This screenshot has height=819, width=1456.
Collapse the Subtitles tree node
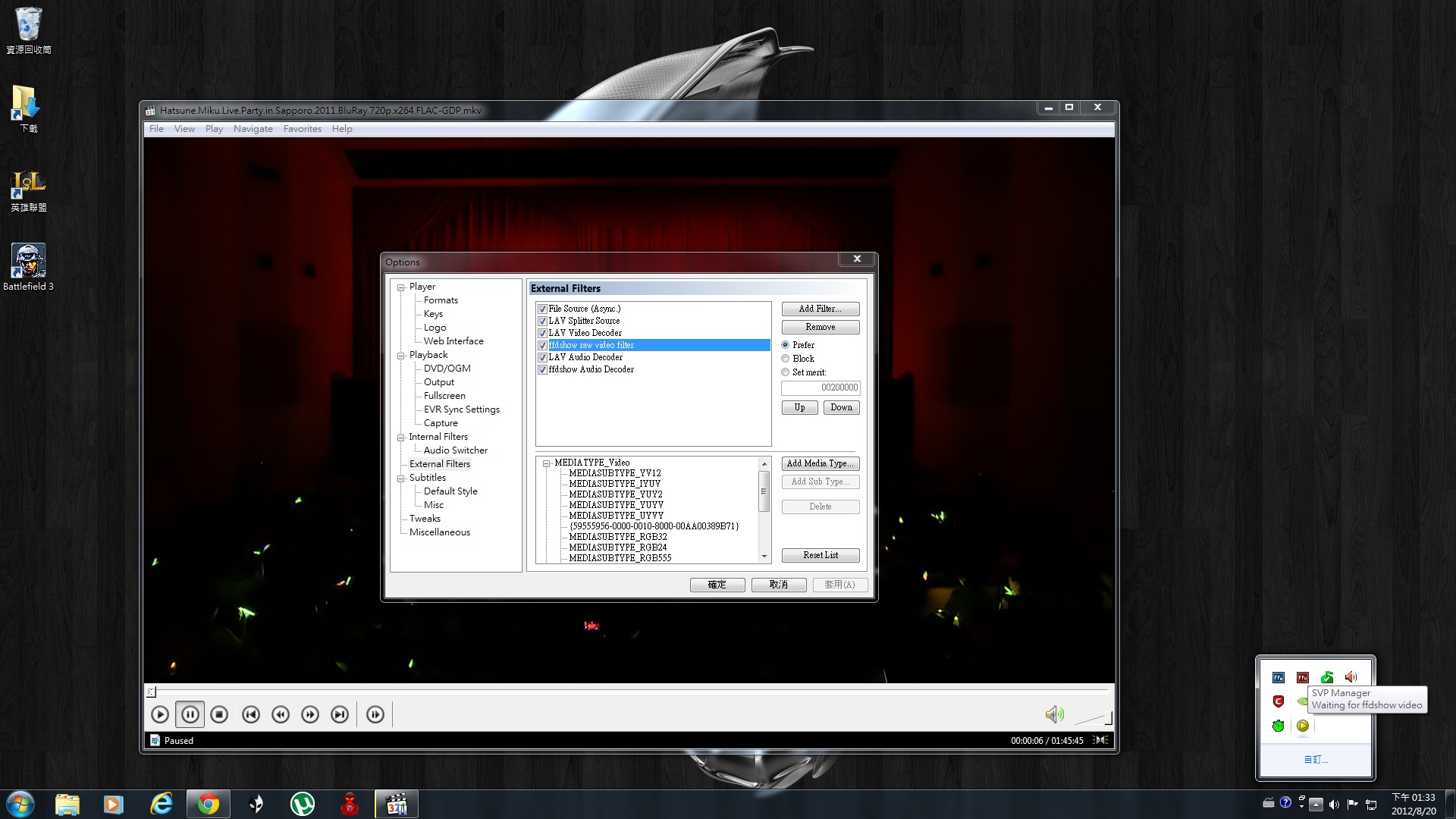[x=401, y=478]
